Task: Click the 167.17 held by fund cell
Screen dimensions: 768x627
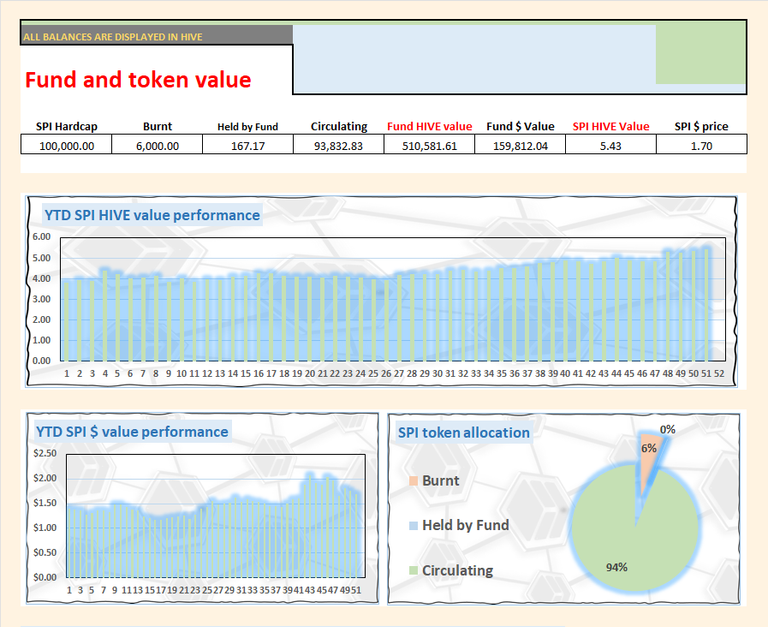Action: 248,145
